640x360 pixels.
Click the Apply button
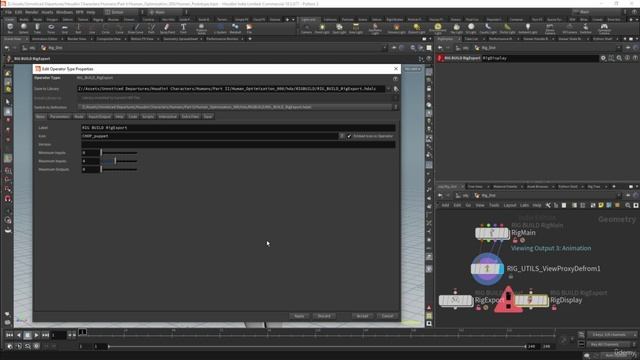[299, 316]
